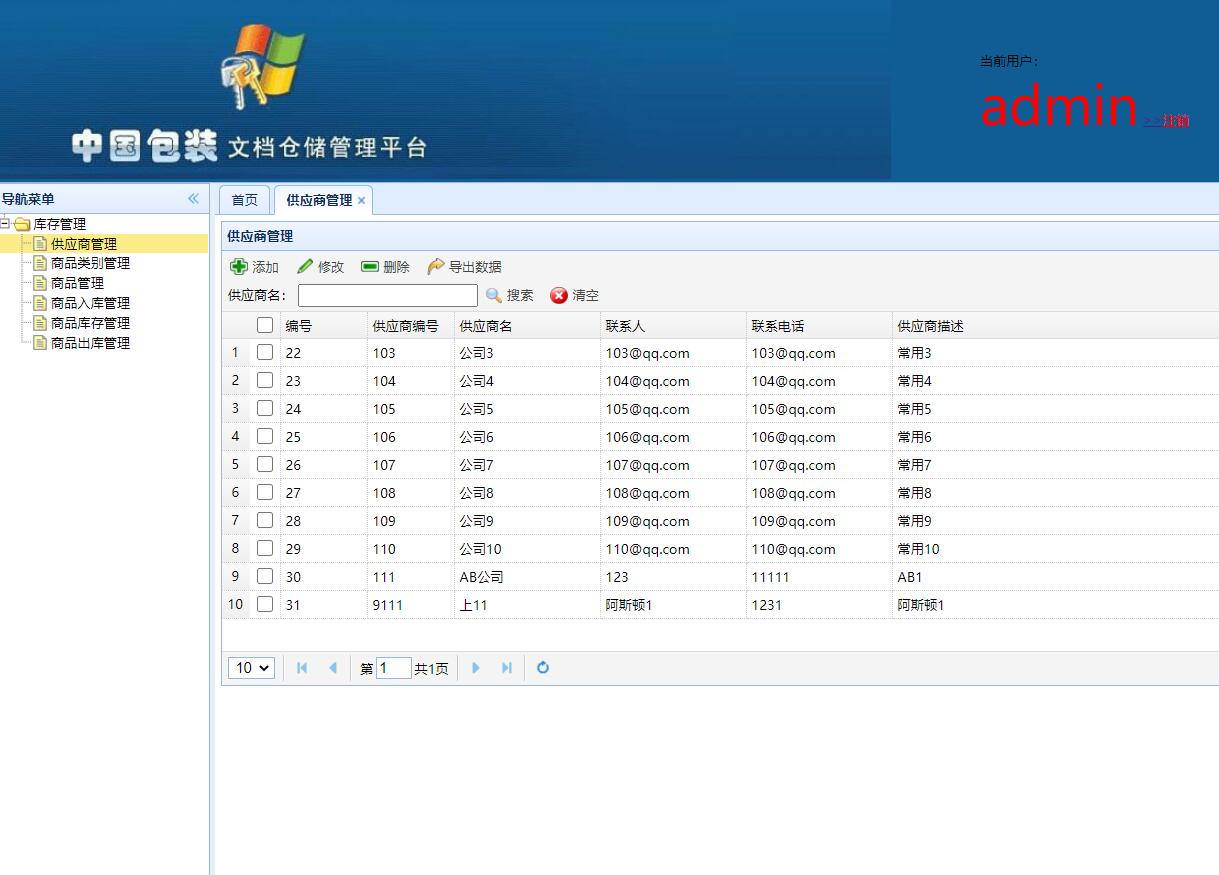This screenshot has width=1219, height=875.
Task: Collapse the 库存管理 tree folder
Action: [8, 224]
